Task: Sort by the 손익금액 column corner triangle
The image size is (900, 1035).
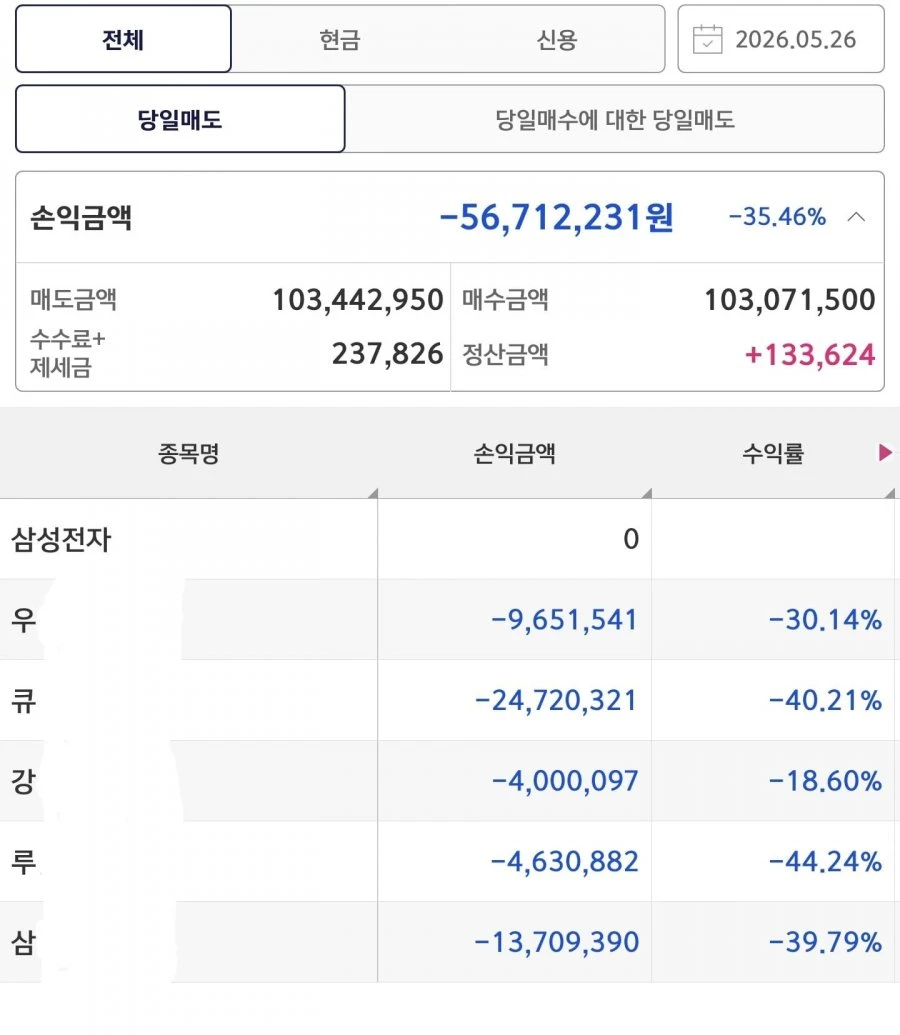Action: pyautogui.click(x=647, y=493)
